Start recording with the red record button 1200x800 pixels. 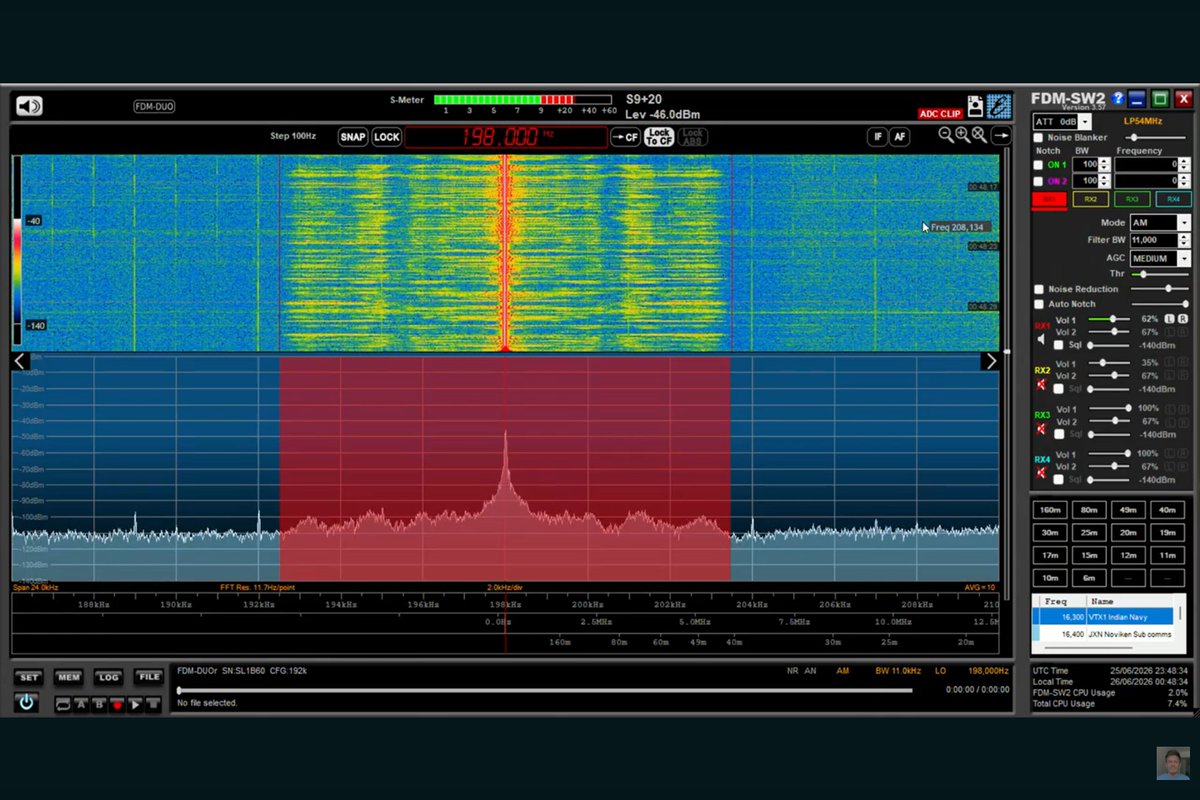pos(117,705)
